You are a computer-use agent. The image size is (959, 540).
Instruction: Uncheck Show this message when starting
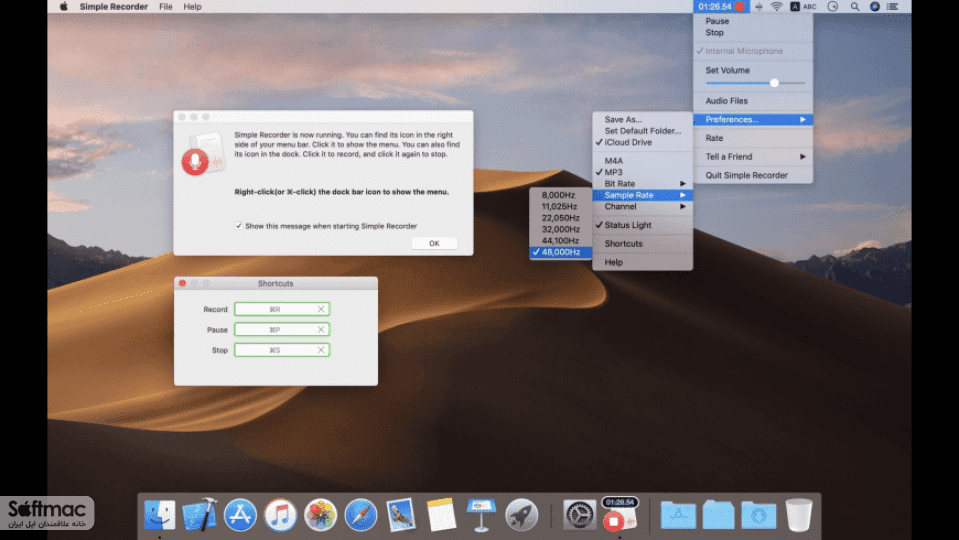(239, 226)
